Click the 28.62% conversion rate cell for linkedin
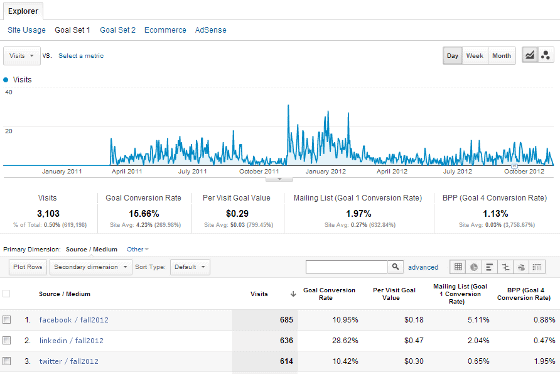This screenshot has height=374, width=560. pos(345,340)
